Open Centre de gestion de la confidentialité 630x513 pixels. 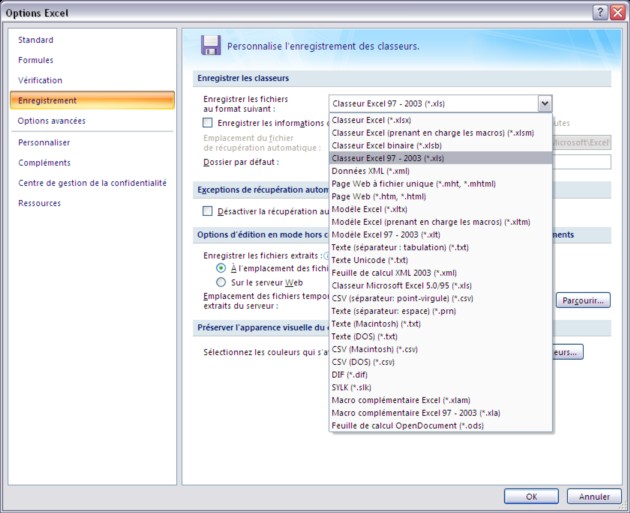coord(92,183)
